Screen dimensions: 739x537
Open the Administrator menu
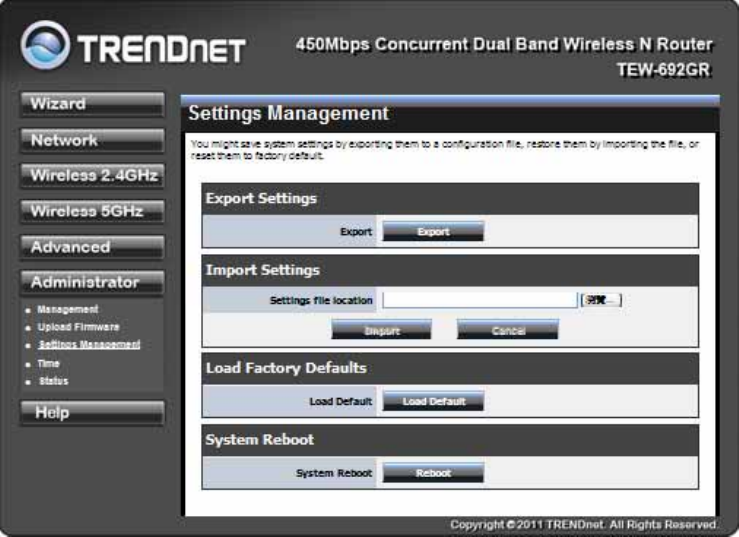[92, 282]
